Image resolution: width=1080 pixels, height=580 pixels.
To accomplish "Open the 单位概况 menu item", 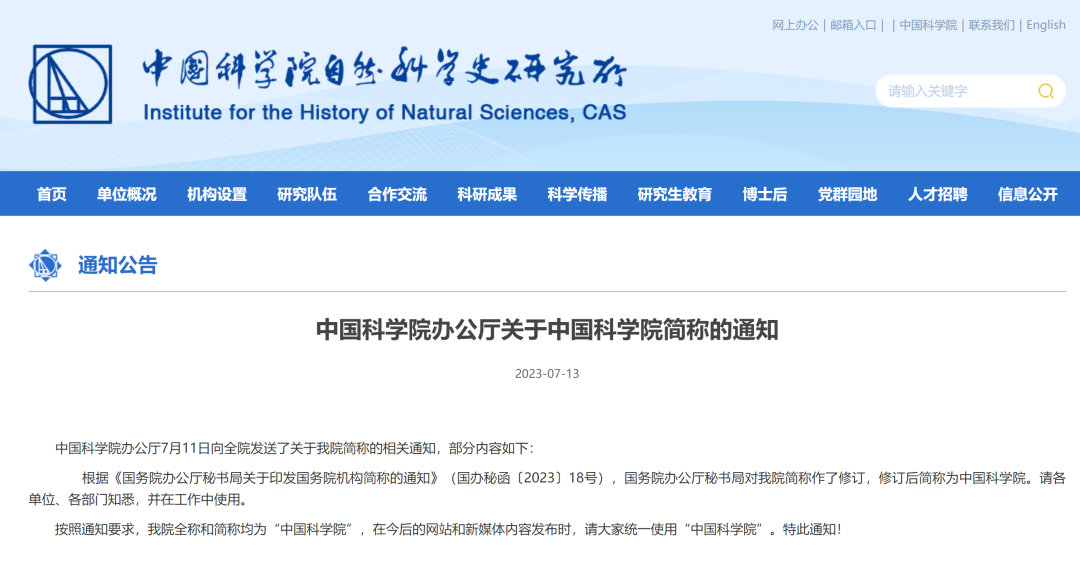I will click(127, 194).
